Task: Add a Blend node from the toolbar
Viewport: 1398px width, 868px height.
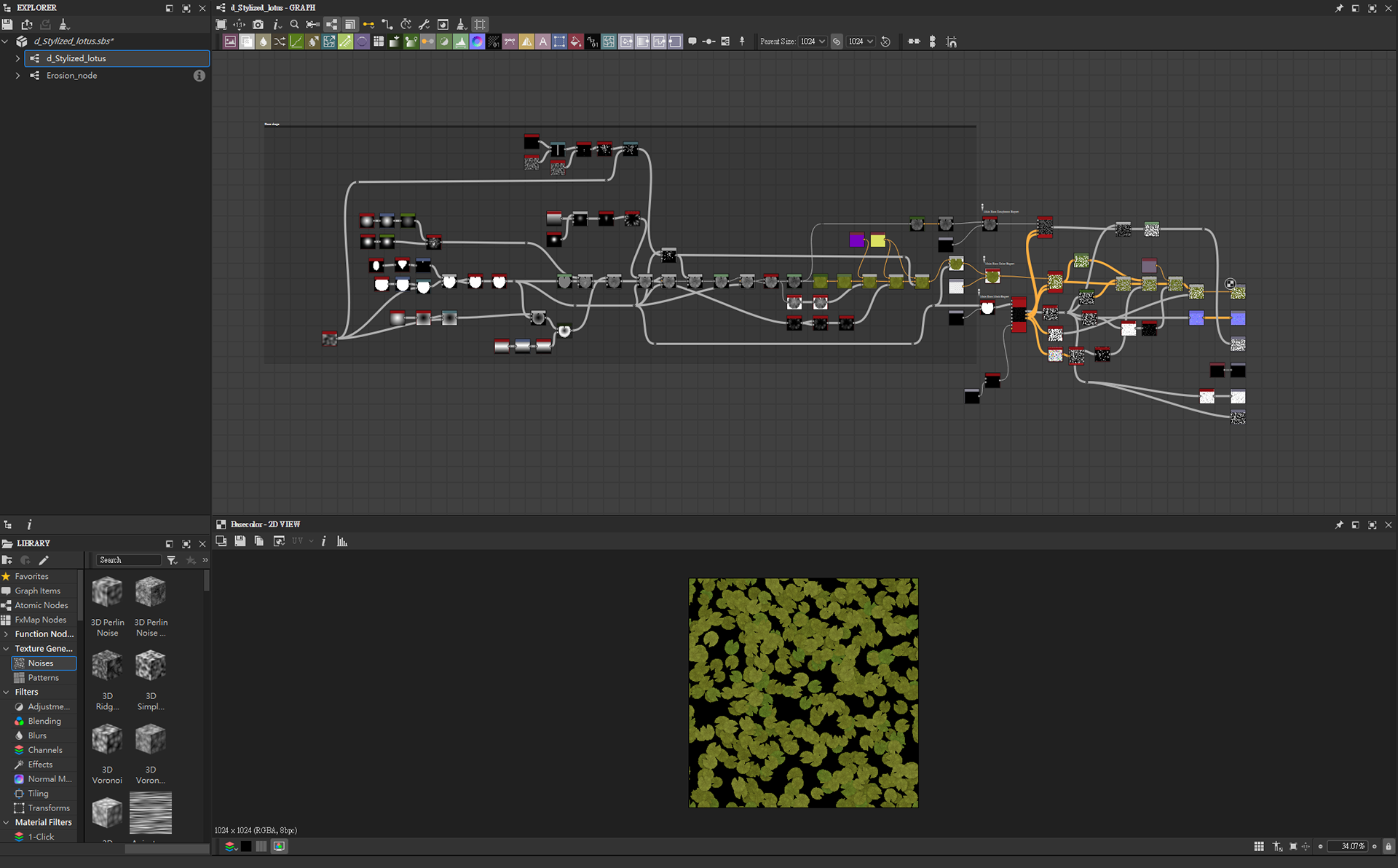Action: click(x=247, y=42)
